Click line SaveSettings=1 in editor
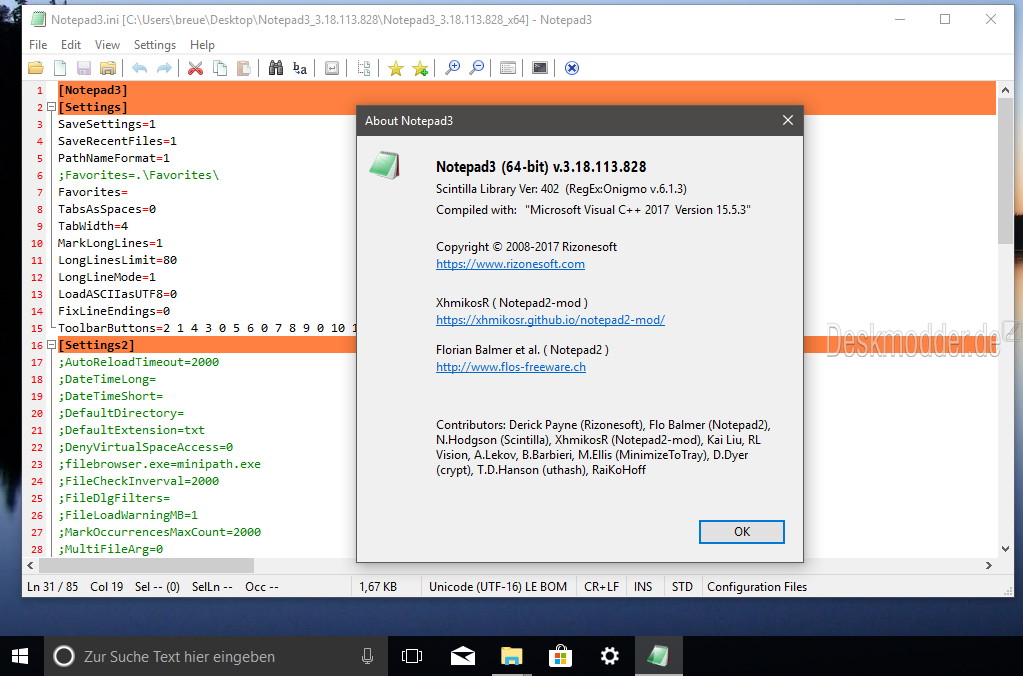This screenshot has height=676, width=1023. (x=107, y=124)
